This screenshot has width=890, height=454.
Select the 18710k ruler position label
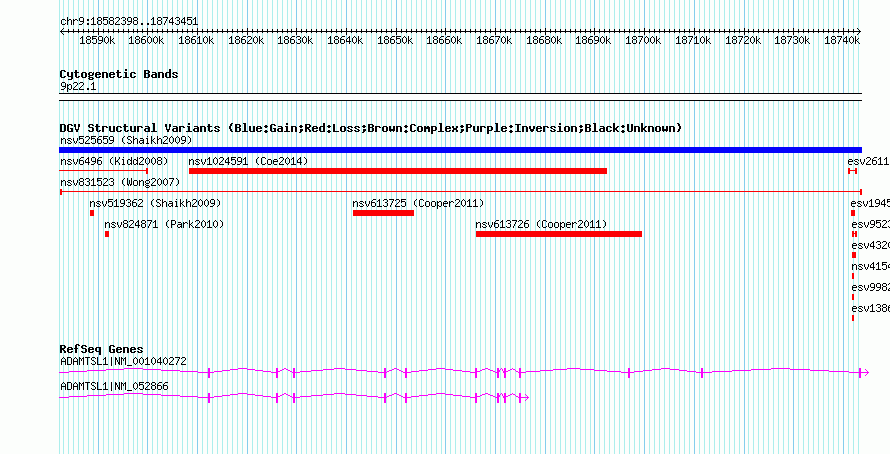pyautogui.click(x=693, y=41)
